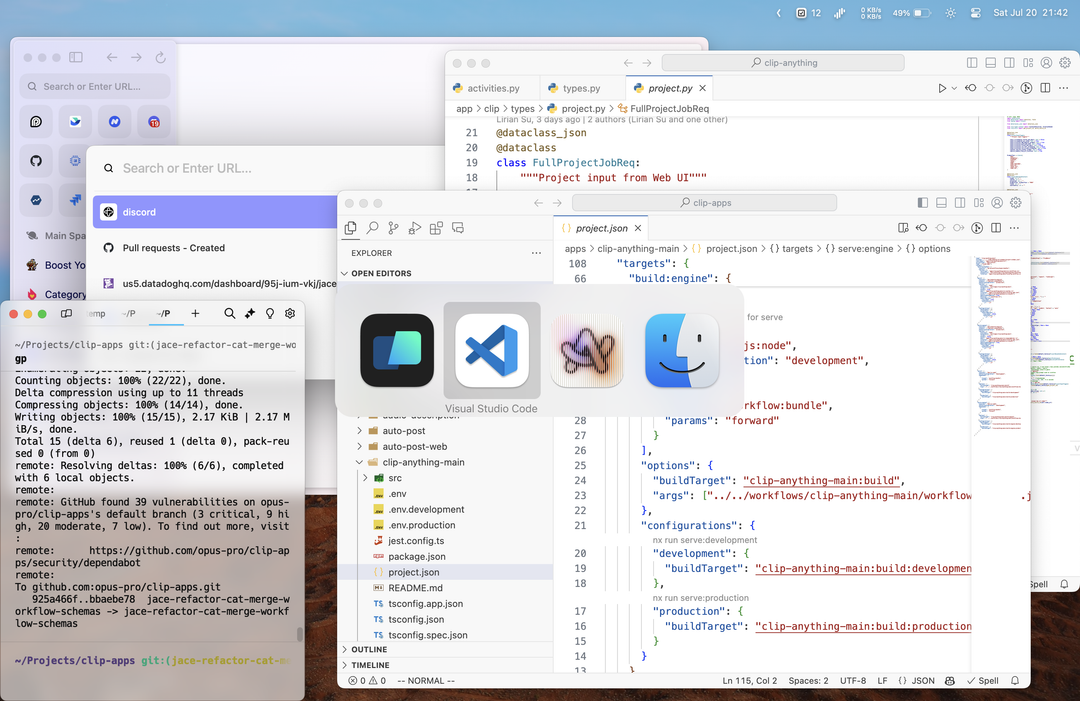This screenshot has height=701, width=1080.
Task: Collapse the OPEN EDITORS section
Action: (x=381, y=273)
